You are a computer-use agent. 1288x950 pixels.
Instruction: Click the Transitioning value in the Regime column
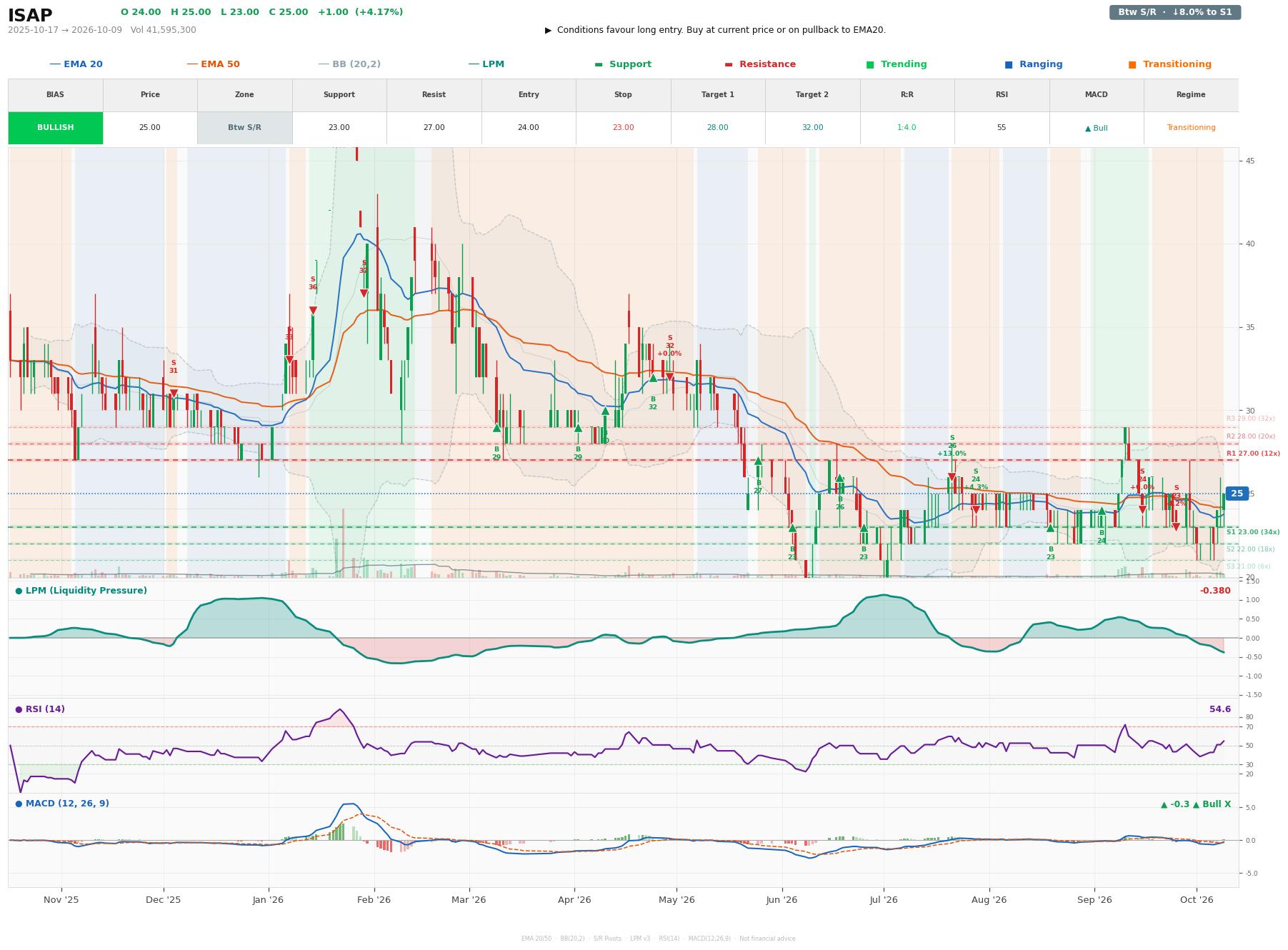[x=1191, y=128]
